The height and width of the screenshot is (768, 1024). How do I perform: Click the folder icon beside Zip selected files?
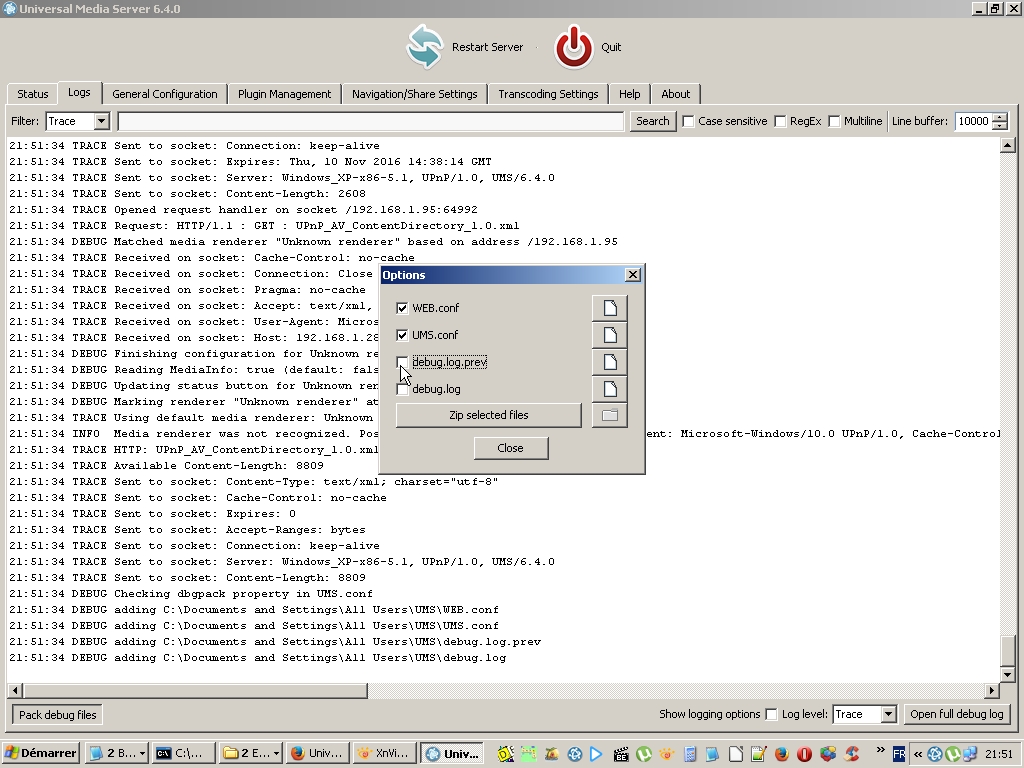609,415
